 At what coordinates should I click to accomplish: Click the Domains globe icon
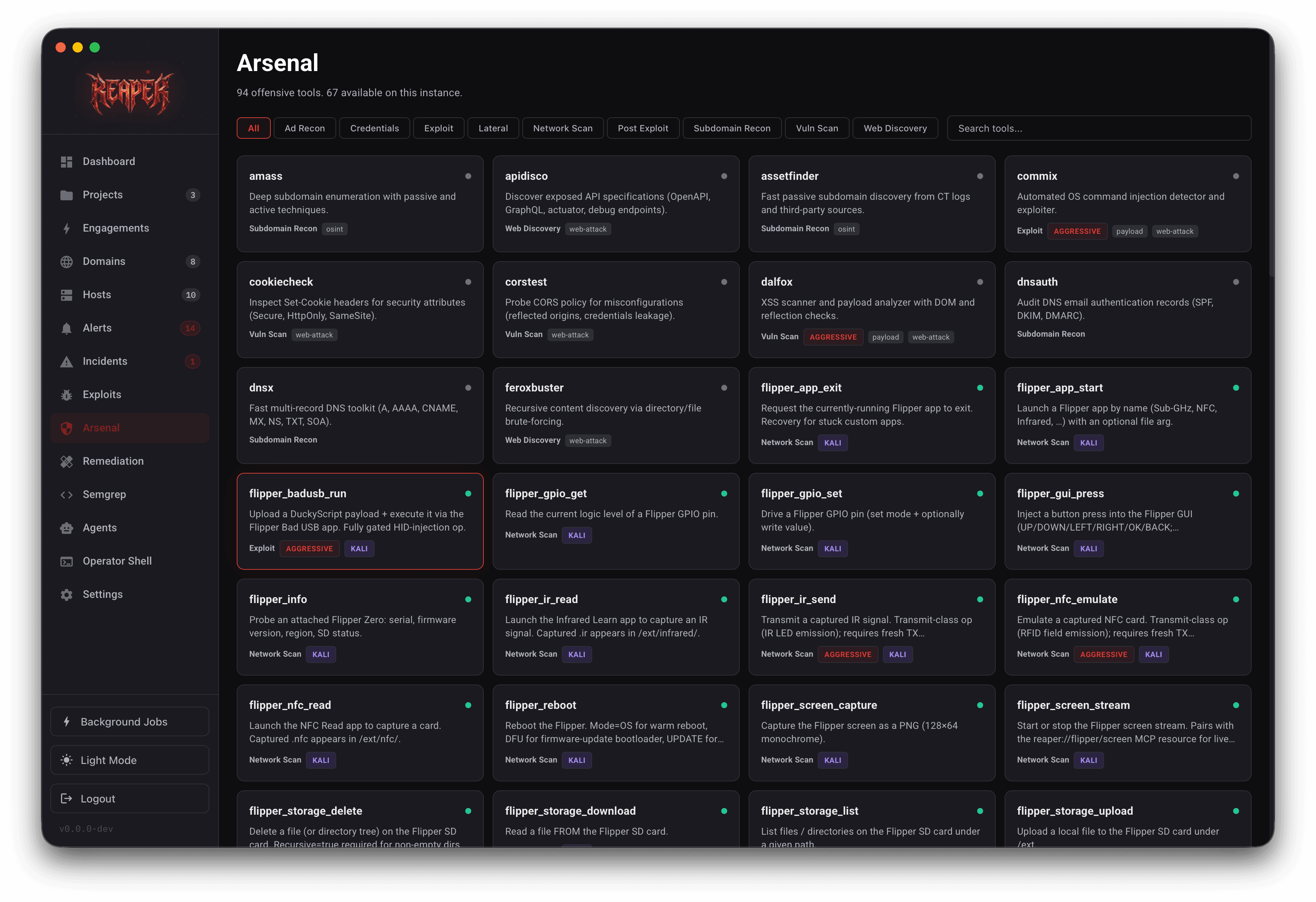point(66,262)
